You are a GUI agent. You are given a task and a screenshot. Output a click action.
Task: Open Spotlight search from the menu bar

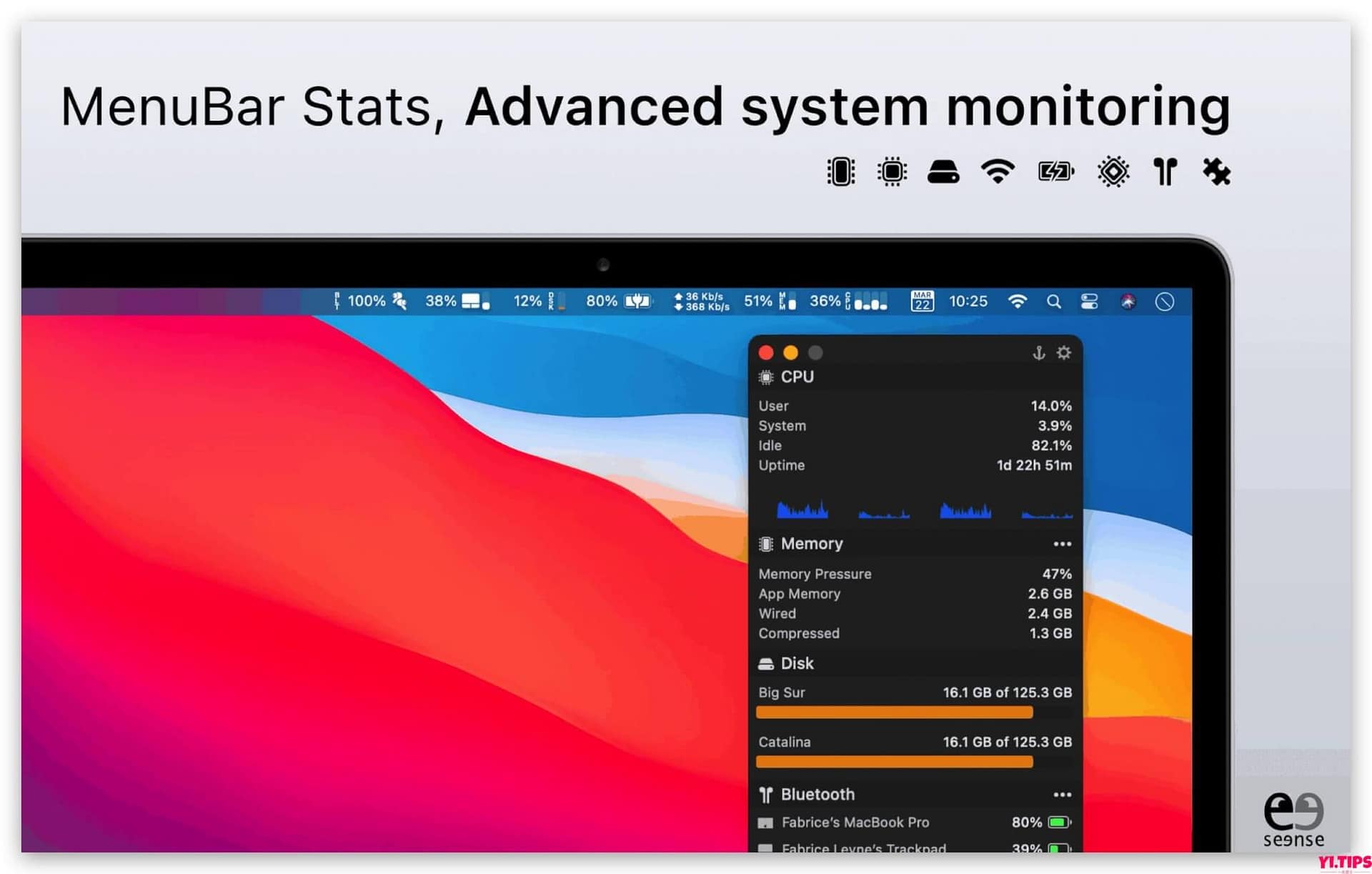pos(1054,302)
